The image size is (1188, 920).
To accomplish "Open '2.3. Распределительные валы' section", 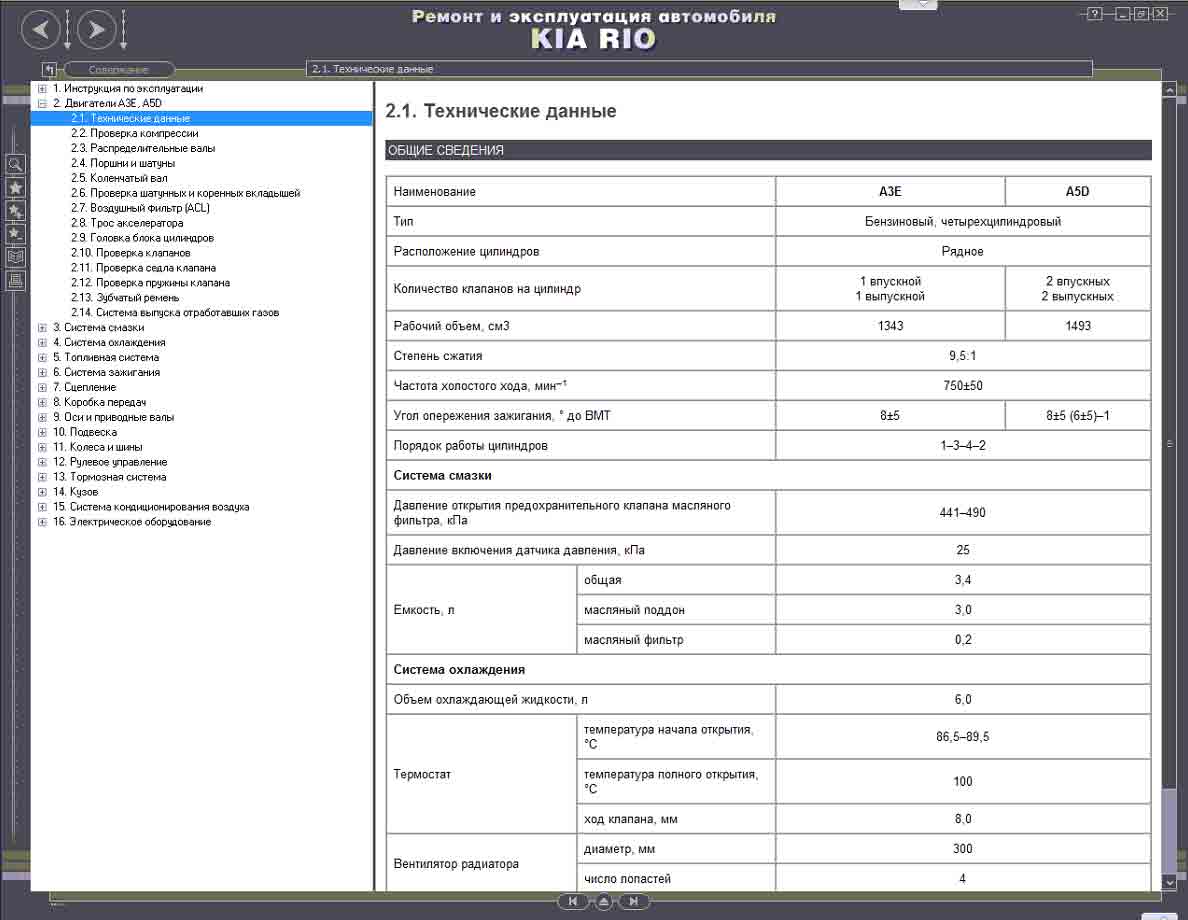I will click(143, 149).
